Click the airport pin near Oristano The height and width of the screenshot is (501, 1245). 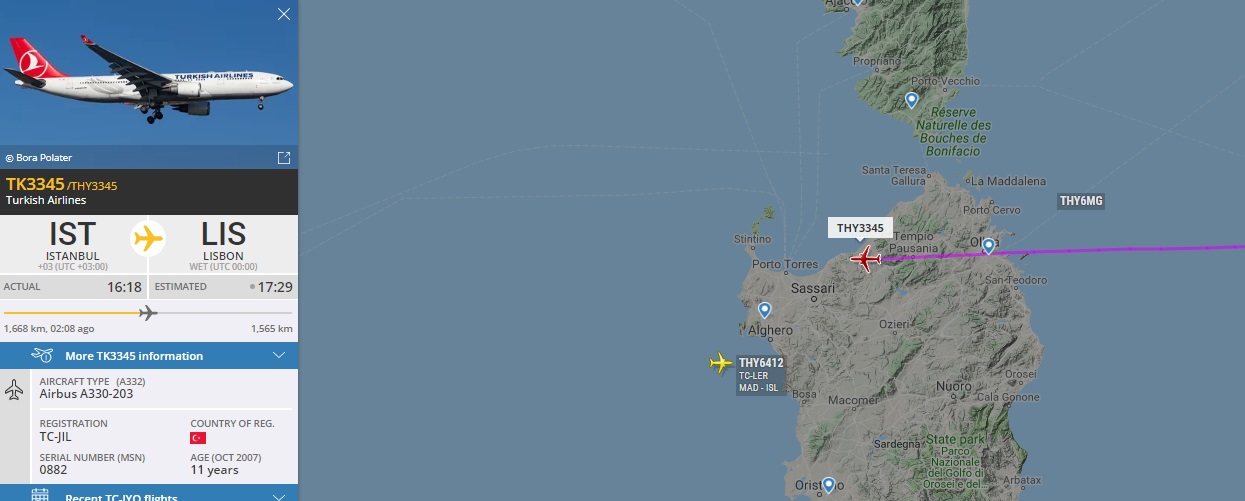(x=827, y=485)
